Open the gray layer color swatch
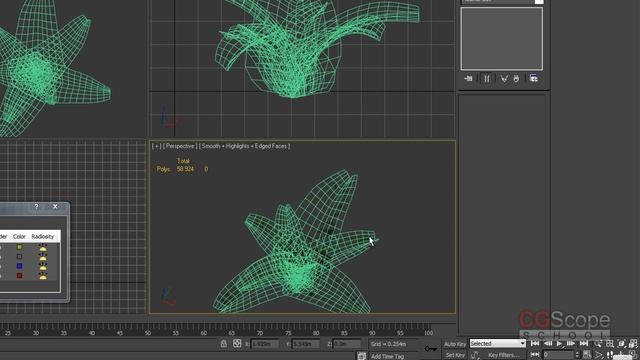Screen dimensions: 640x360 tap(19, 257)
